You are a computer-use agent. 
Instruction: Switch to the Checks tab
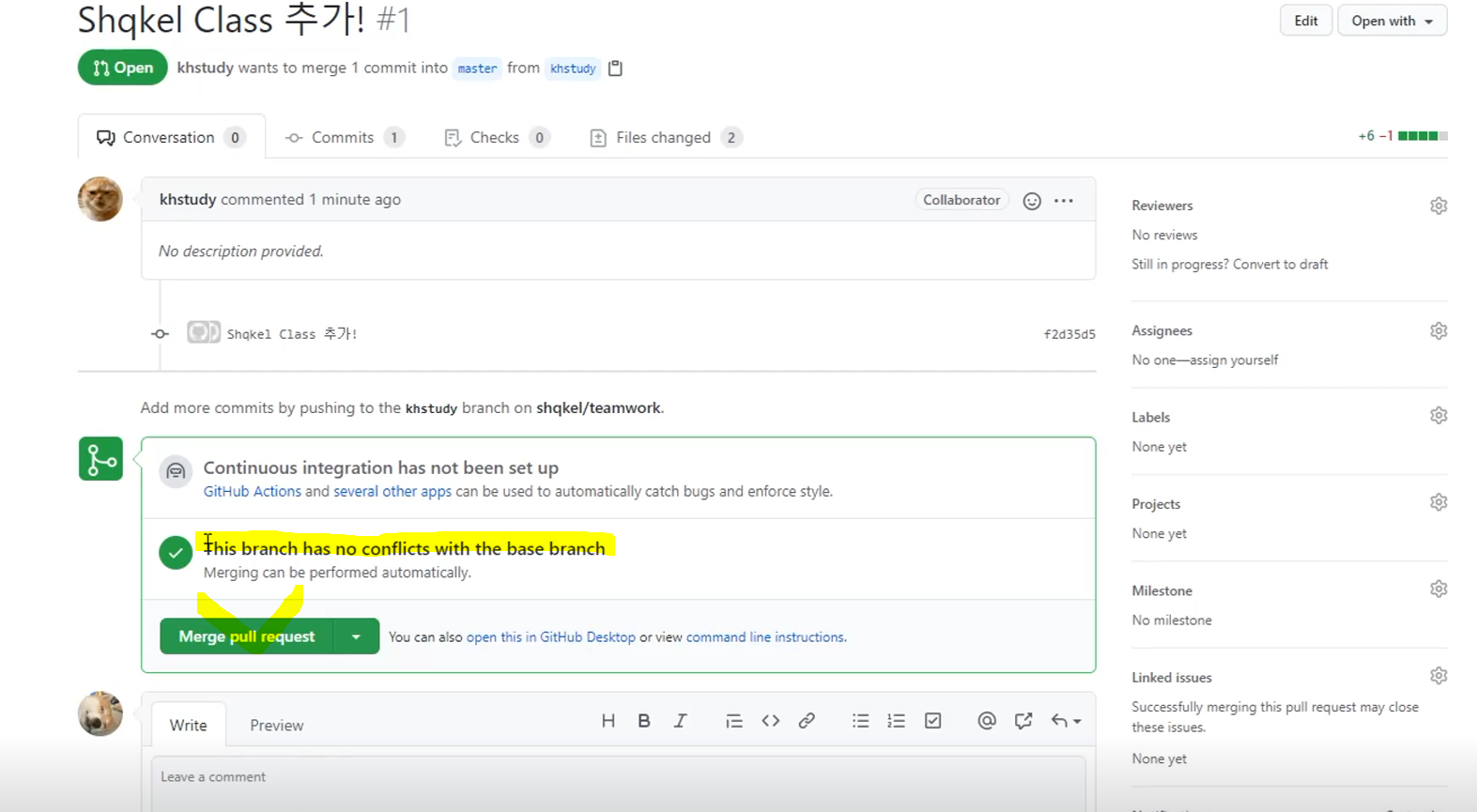497,137
